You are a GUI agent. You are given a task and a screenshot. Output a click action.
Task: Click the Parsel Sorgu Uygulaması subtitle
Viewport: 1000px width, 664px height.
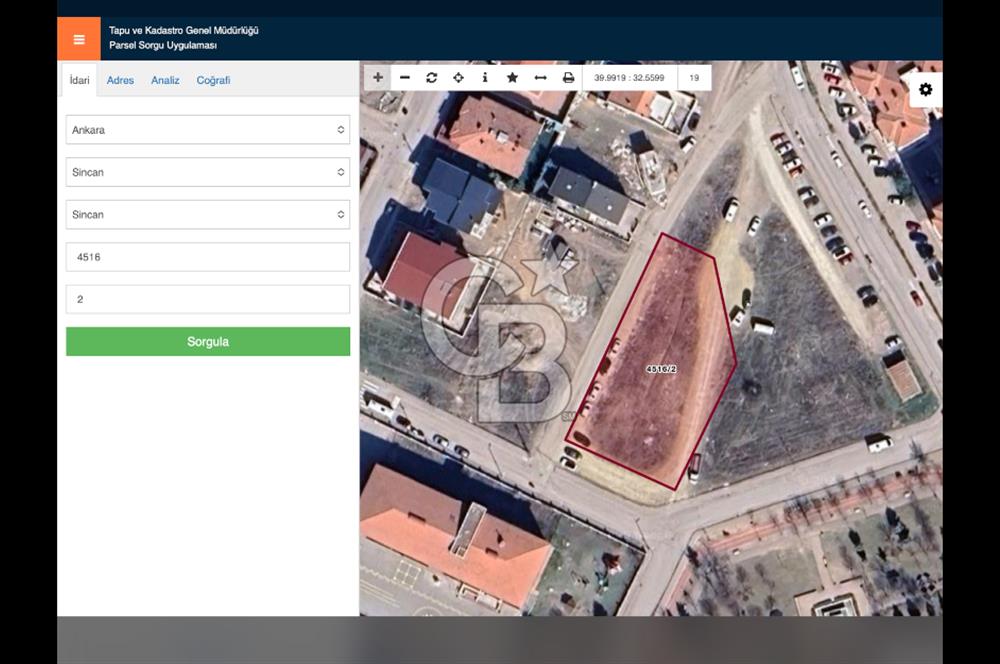point(163,46)
